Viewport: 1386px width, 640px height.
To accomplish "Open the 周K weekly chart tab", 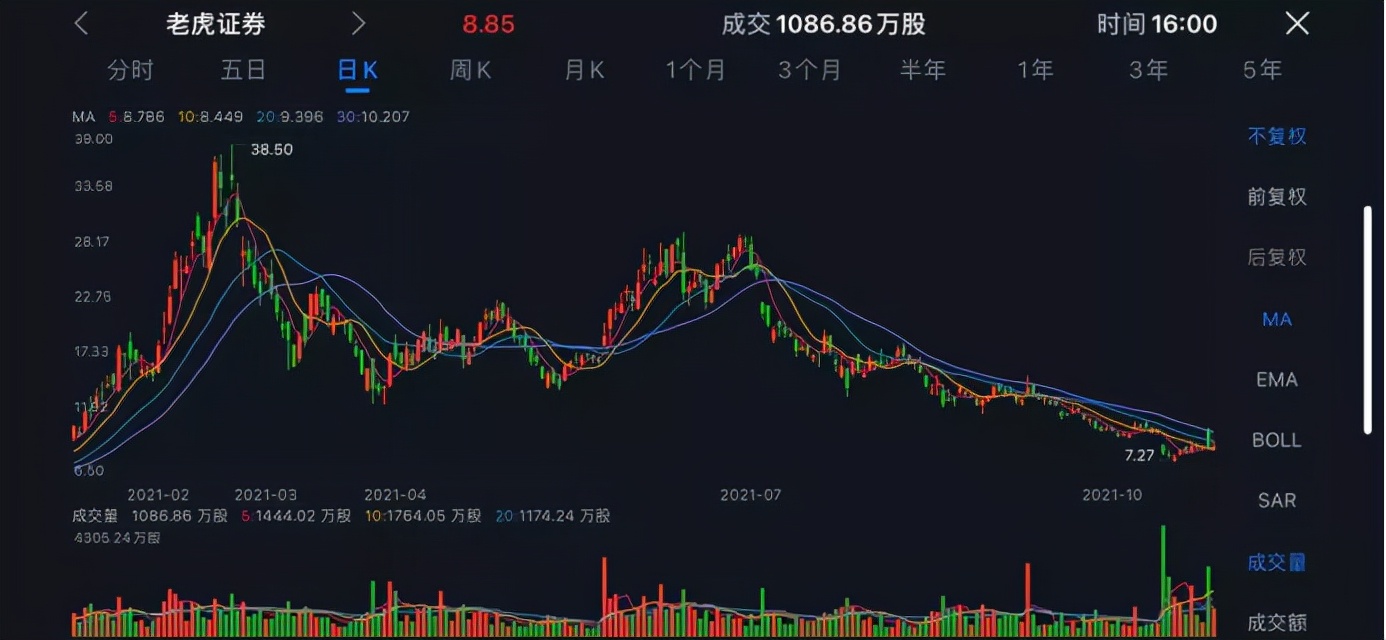I will pos(470,70).
